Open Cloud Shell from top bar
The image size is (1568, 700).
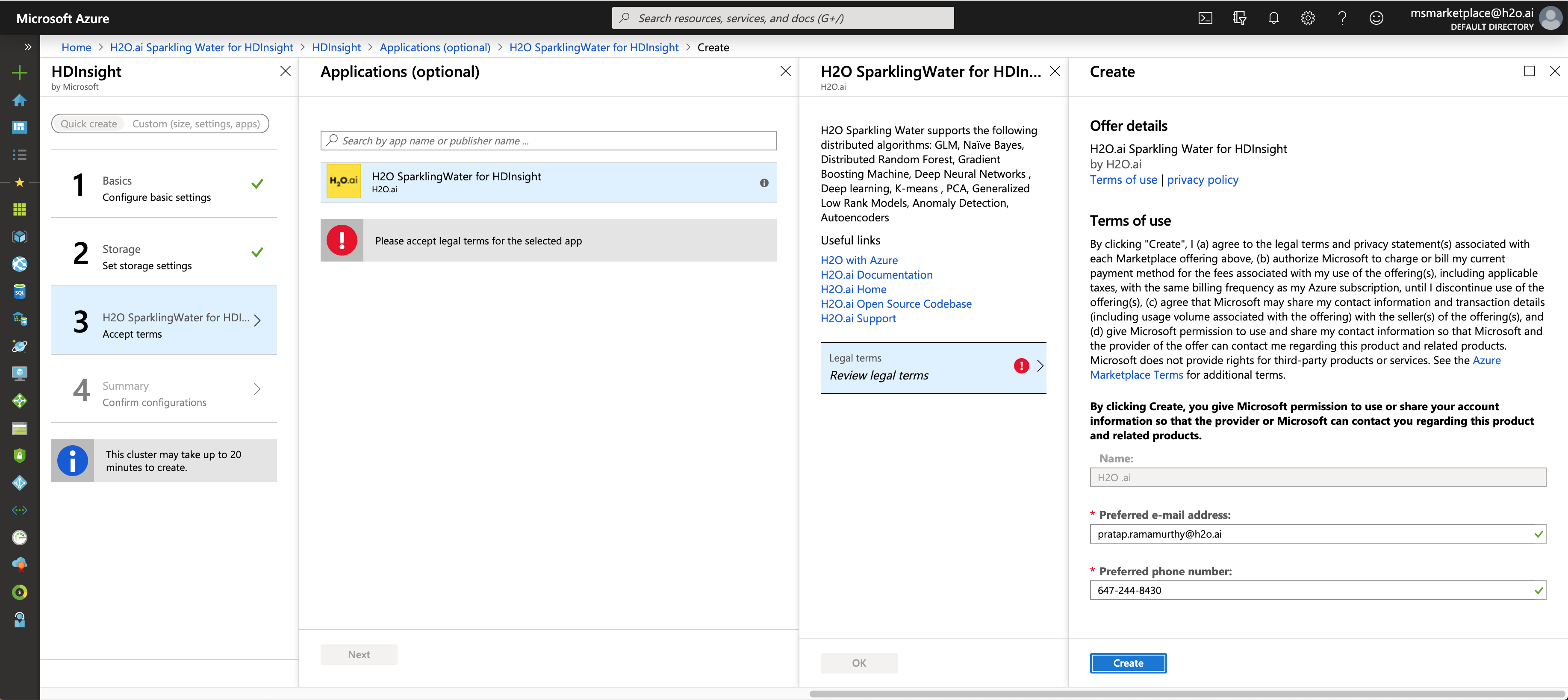1205,18
